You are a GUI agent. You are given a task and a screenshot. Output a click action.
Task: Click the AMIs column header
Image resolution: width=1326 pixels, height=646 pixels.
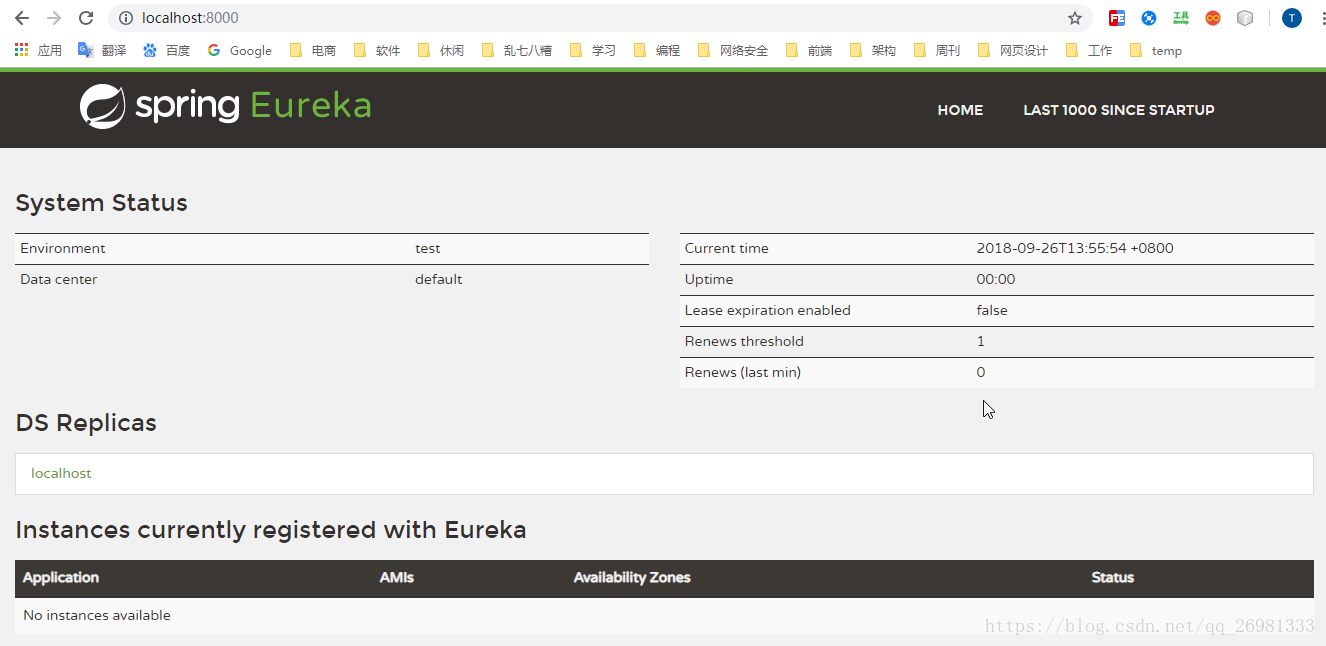point(397,577)
